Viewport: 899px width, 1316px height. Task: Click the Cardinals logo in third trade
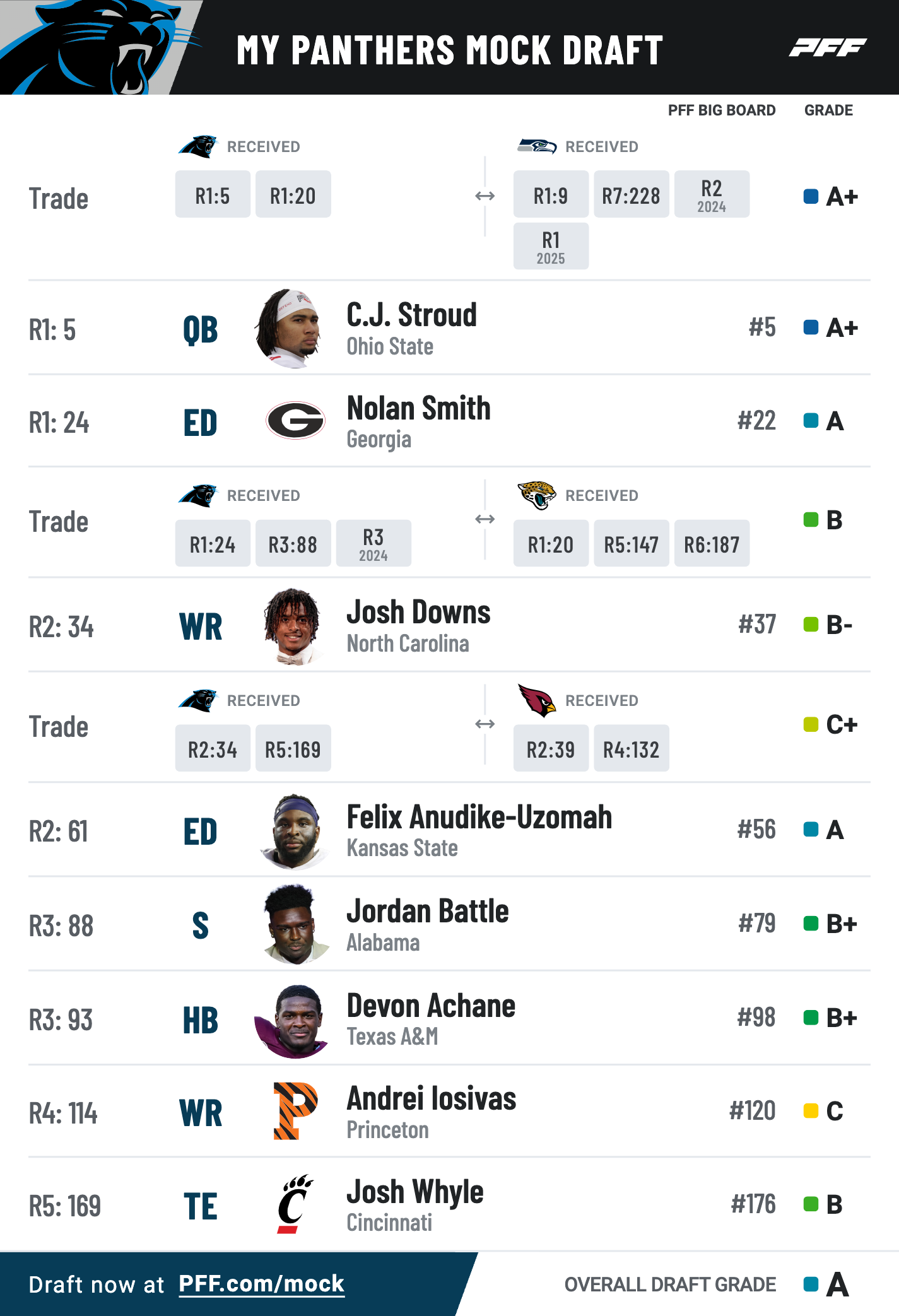pyautogui.click(x=537, y=700)
